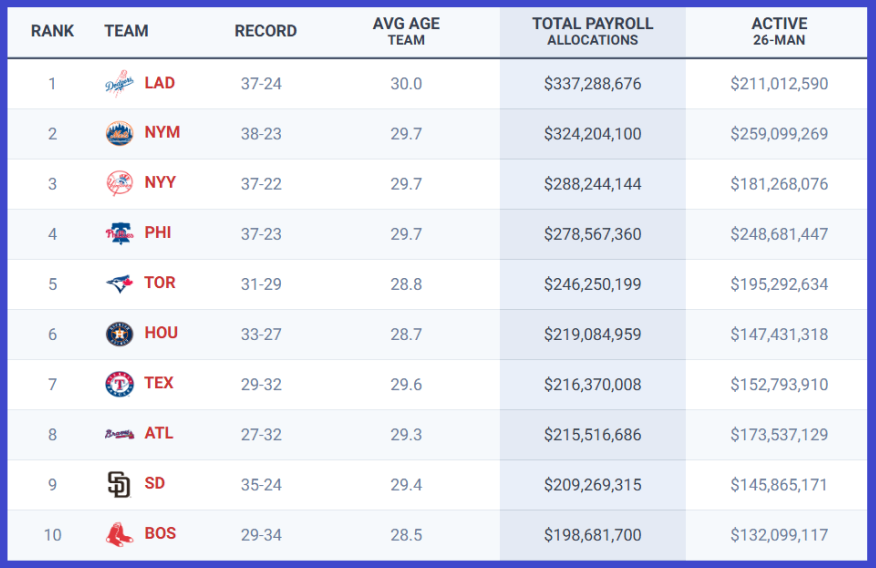Click the active 26-man value $147,431,318

(x=779, y=335)
